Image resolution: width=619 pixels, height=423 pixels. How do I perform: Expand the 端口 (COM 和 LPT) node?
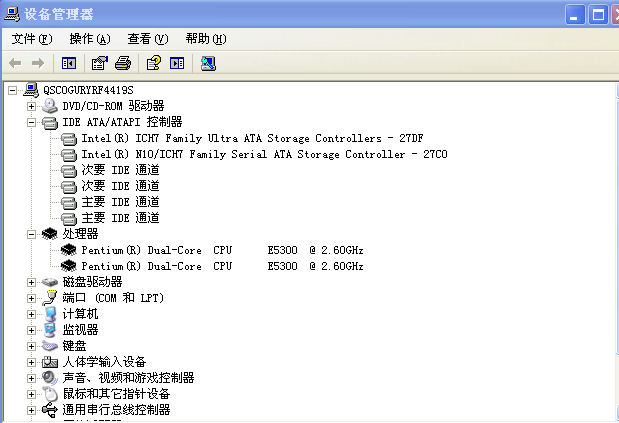[x=32, y=298]
